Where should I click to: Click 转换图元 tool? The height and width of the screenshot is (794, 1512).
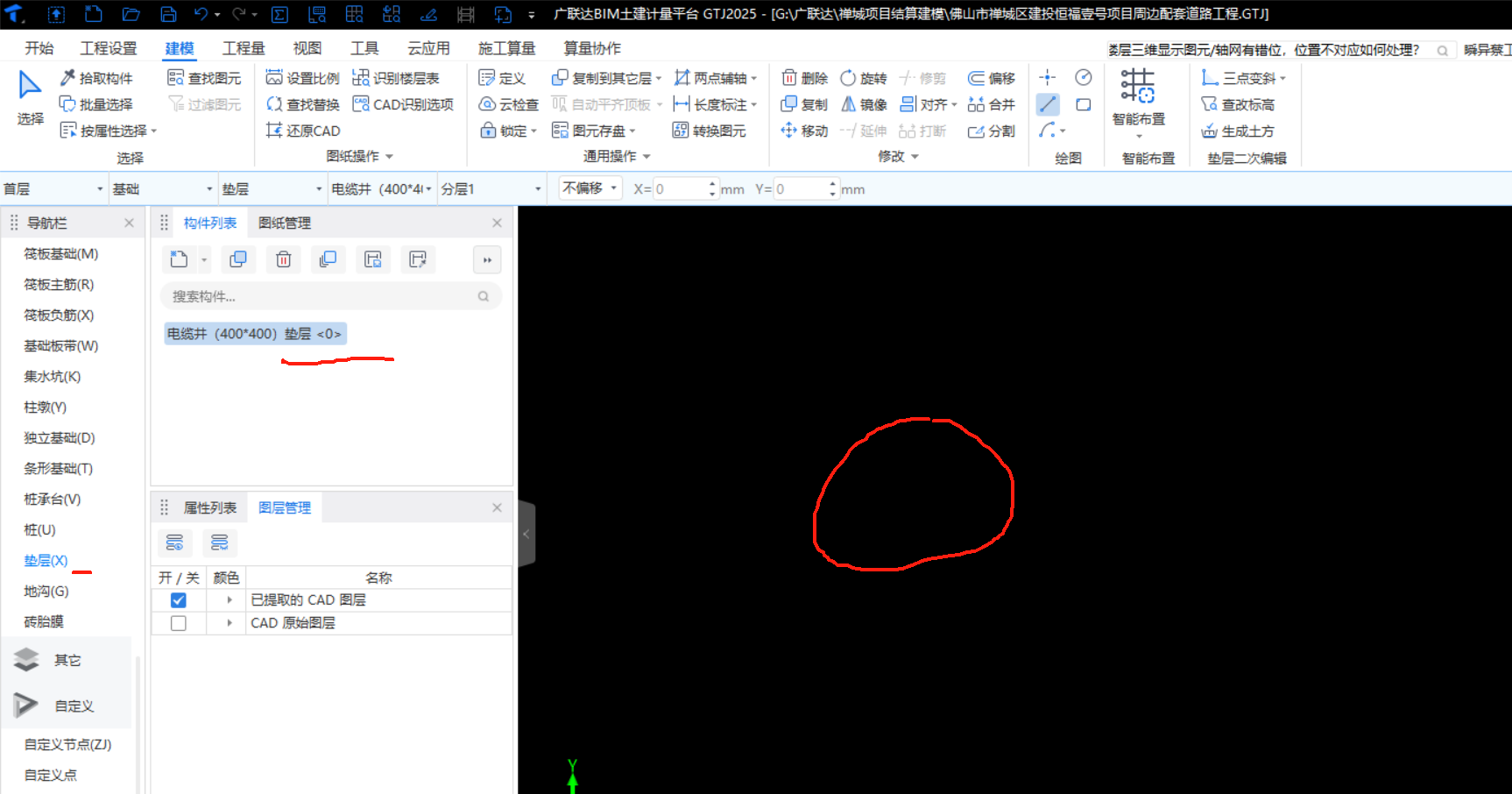(x=710, y=131)
